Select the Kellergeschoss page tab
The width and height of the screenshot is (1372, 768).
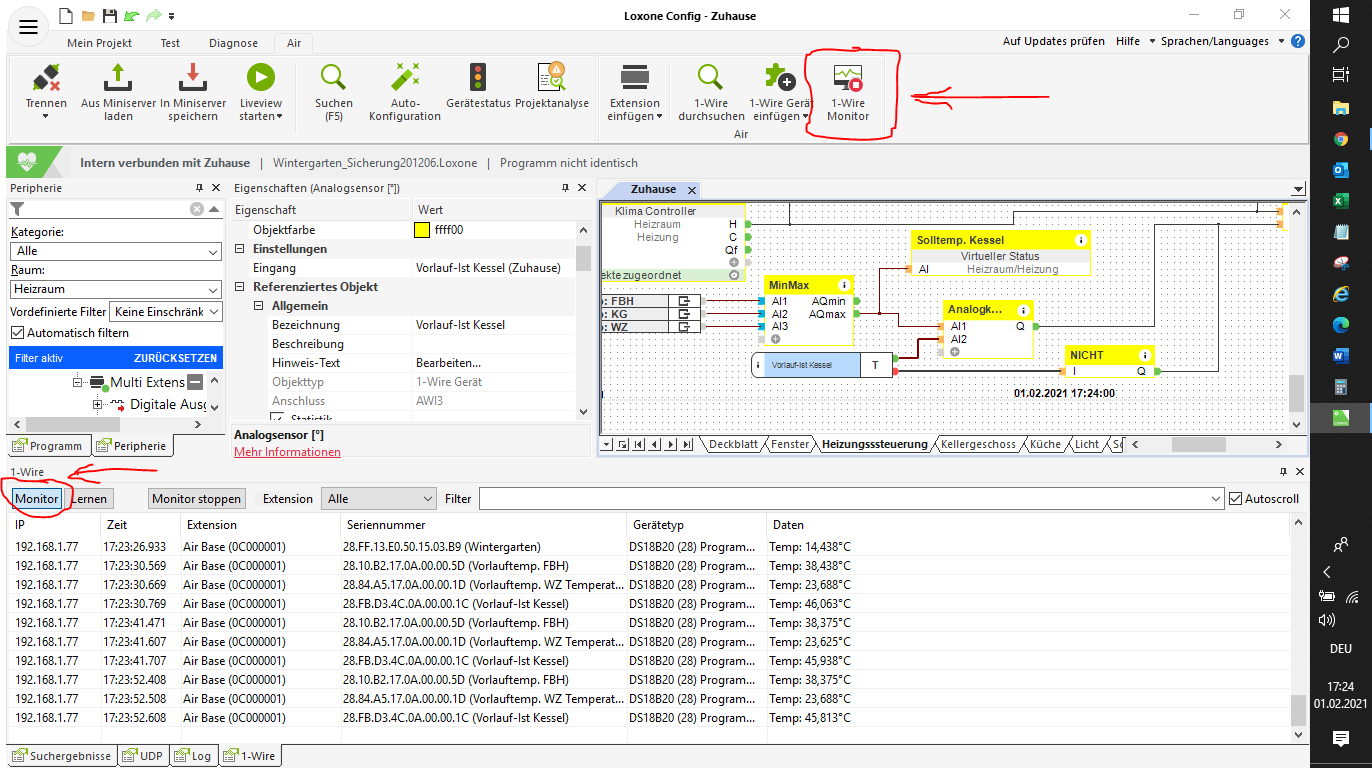point(978,444)
